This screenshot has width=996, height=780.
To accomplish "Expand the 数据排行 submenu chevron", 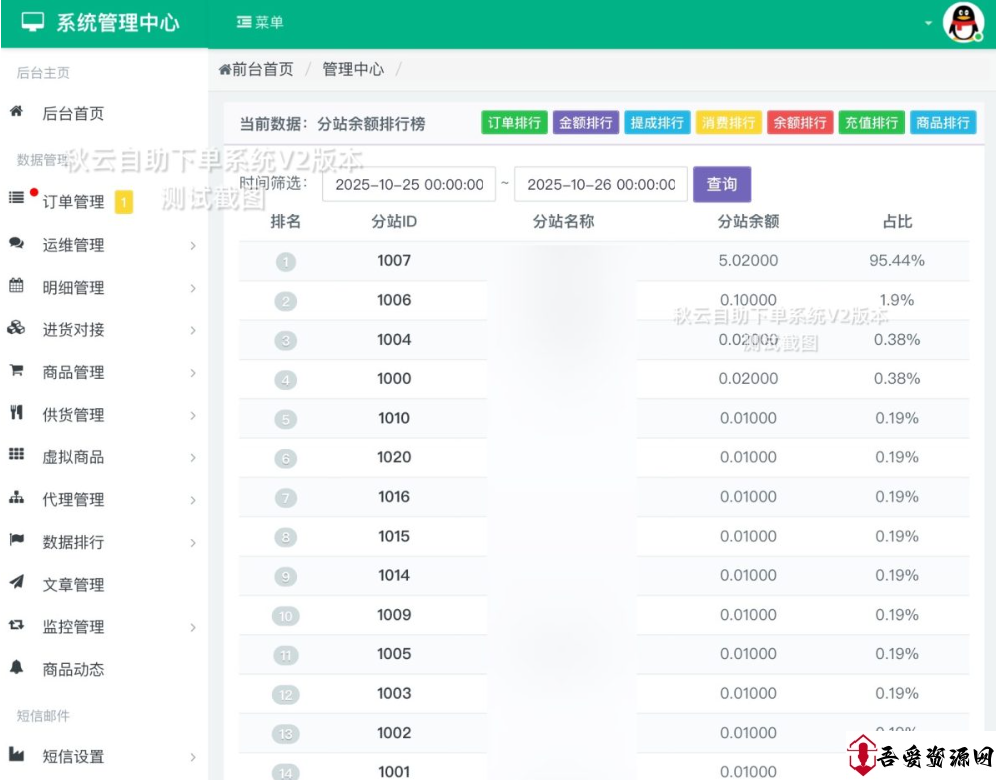I will coord(193,543).
